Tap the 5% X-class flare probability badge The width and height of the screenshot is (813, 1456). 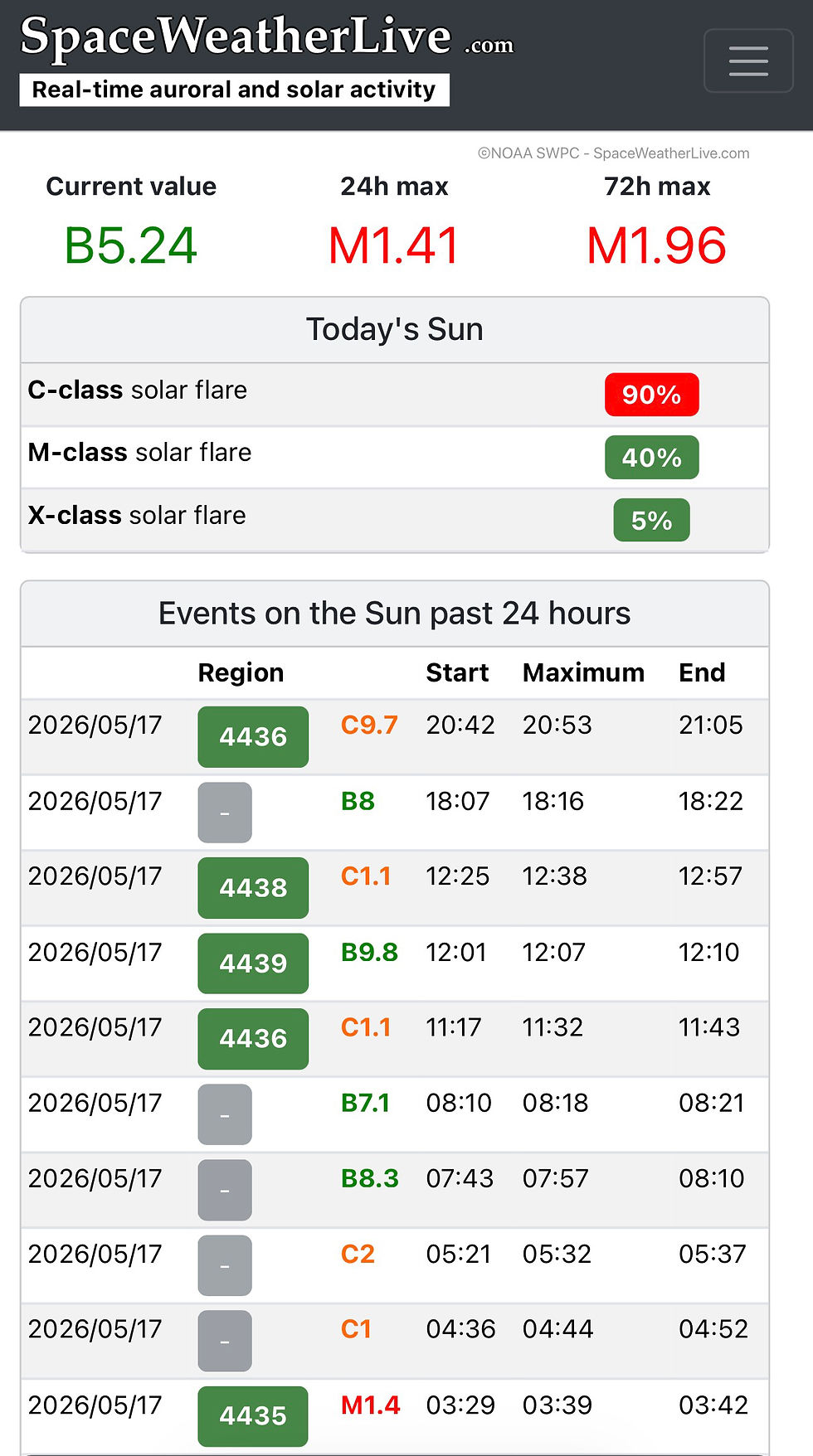[652, 520]
